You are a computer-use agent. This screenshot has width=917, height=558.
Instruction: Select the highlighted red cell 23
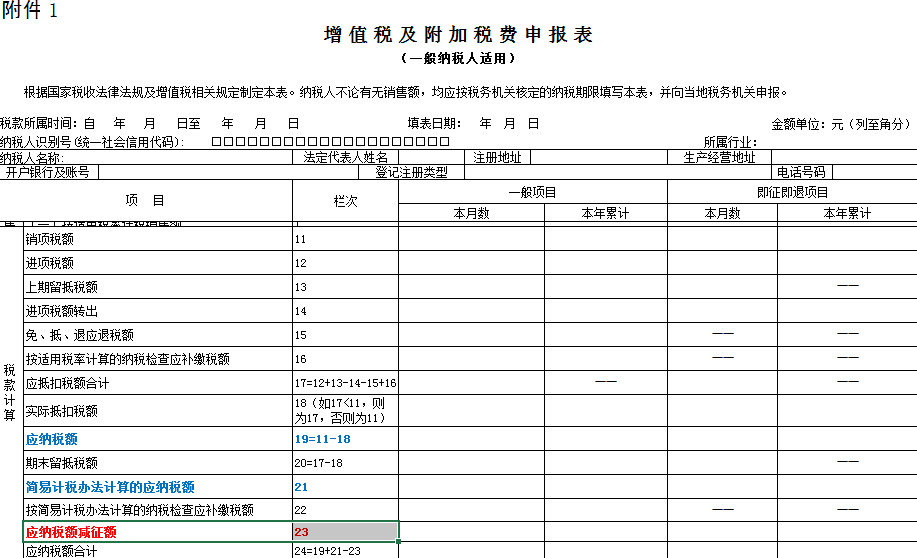[x=346, y=532]
